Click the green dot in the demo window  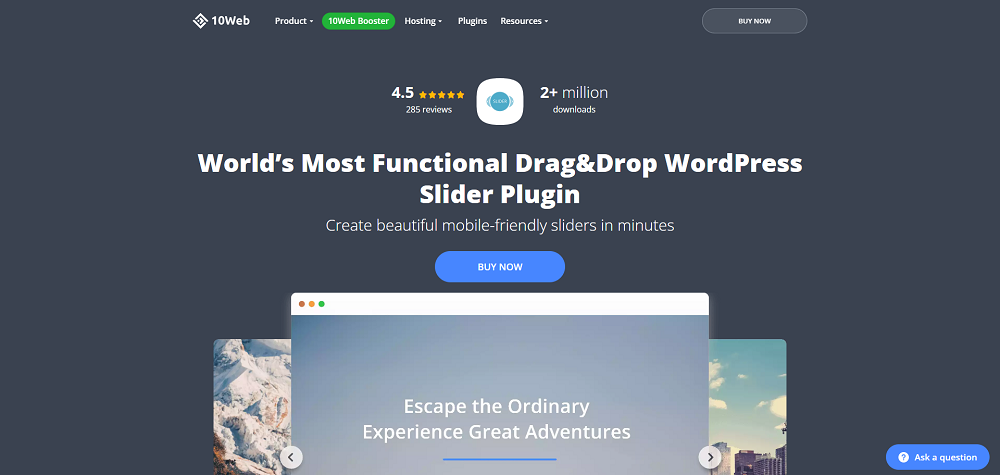click(322, 304)
